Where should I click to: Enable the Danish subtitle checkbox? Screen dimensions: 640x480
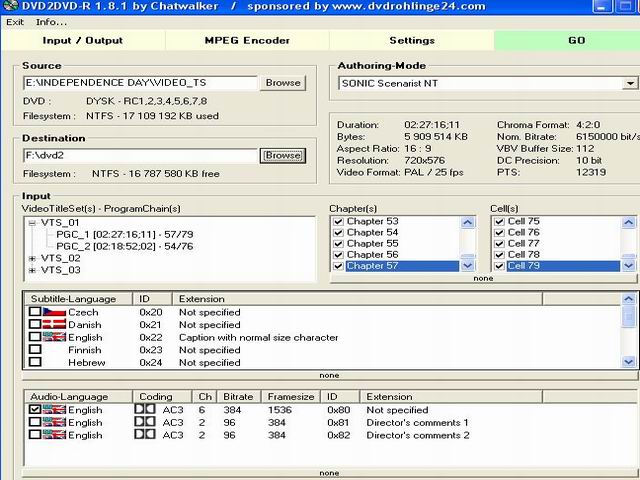(x=35, y=324)
